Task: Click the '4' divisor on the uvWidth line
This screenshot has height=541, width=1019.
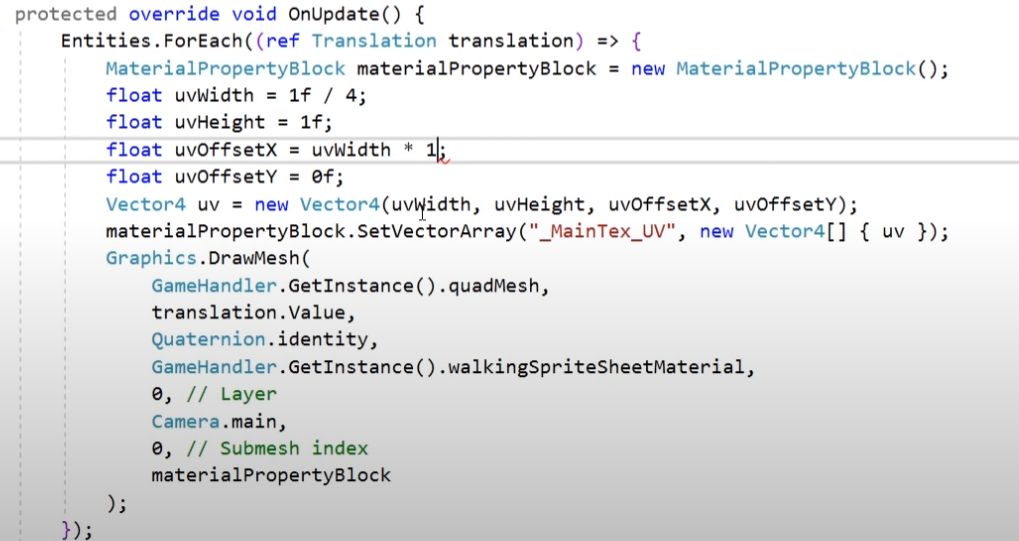Action: 352,96
